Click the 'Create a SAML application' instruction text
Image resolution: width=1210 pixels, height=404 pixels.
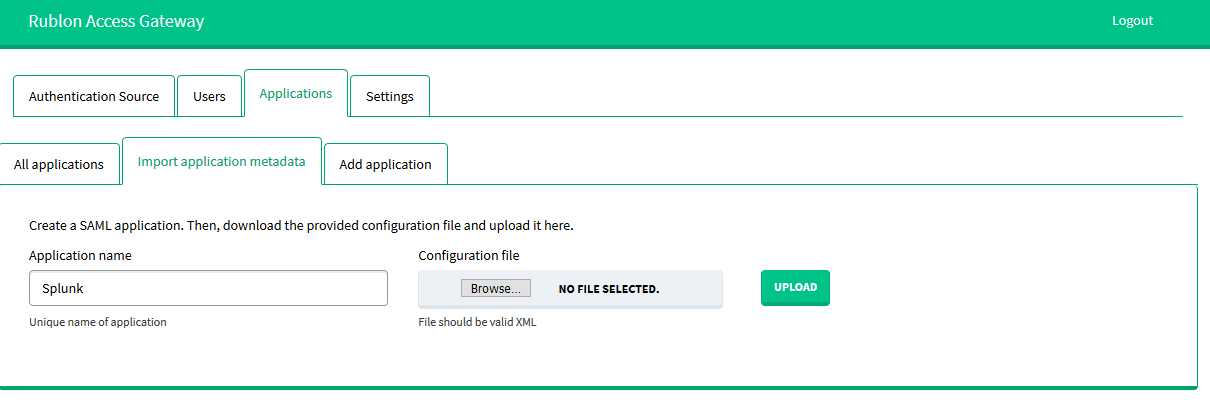click(x=301, y=226)
